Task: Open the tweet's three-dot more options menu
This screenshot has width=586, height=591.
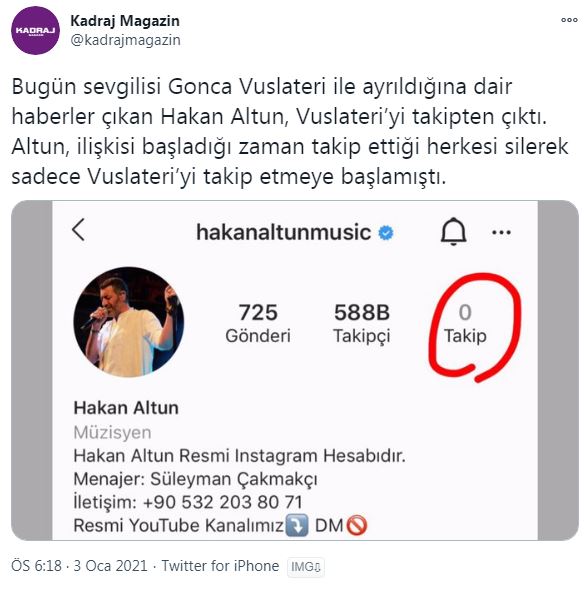Action: [569, 20]
